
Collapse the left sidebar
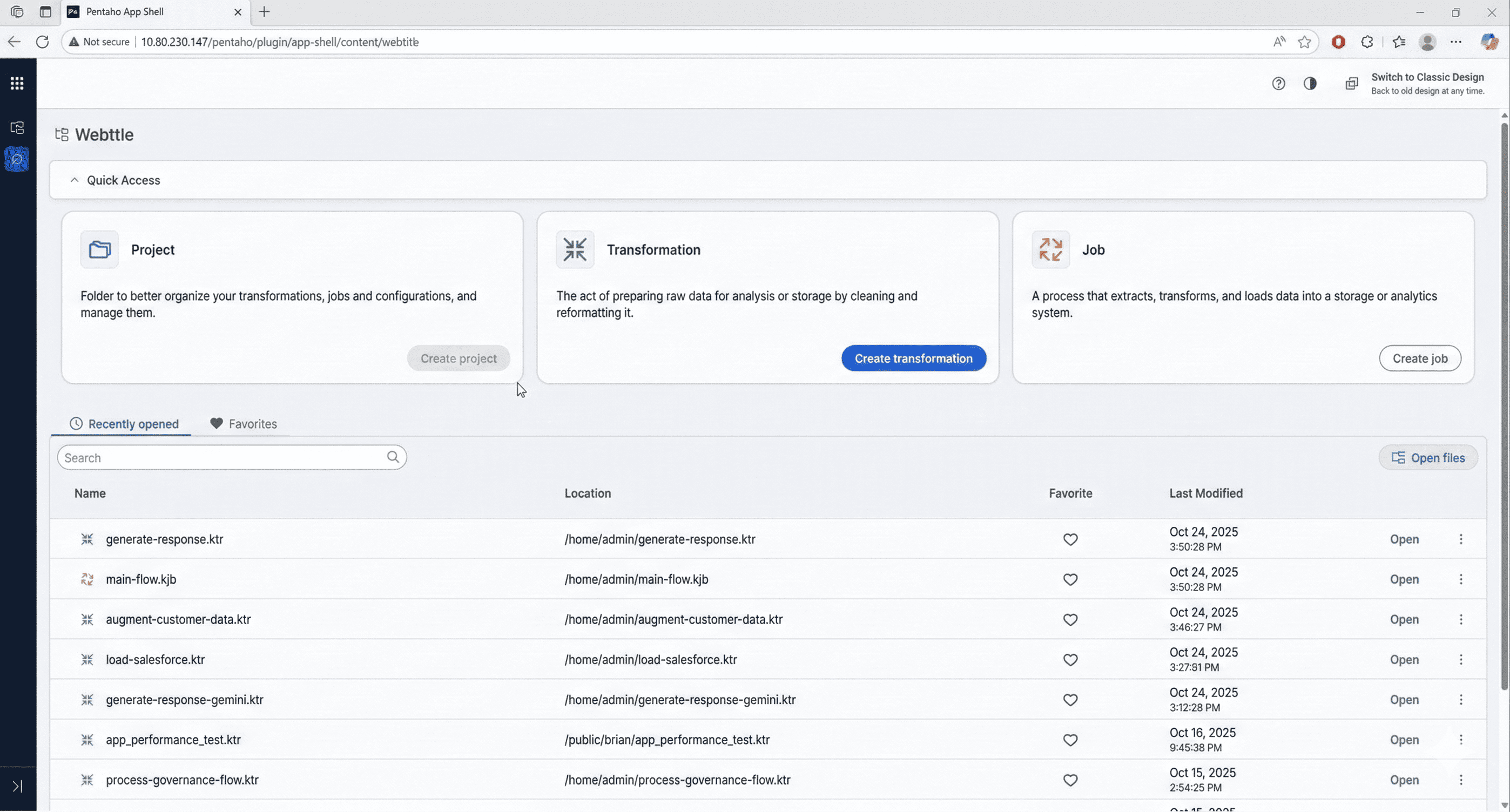(x=17, y=786)
